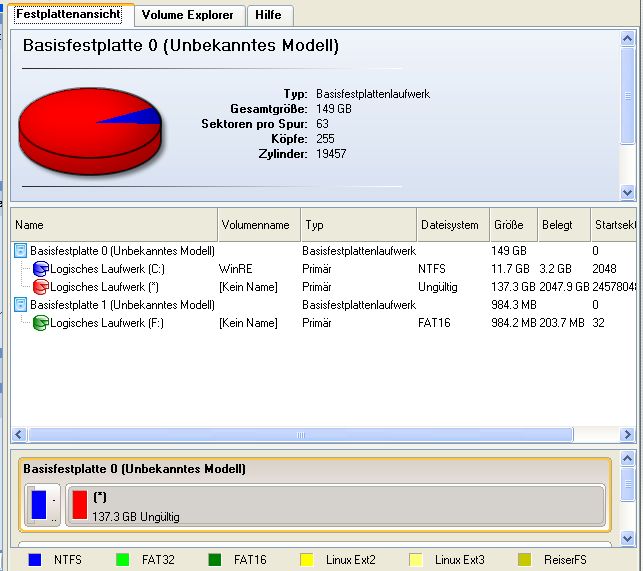Click the Gesamtgröße value 149 GB
This screenshot has height=571, width=643.
(x=333, y=109)
